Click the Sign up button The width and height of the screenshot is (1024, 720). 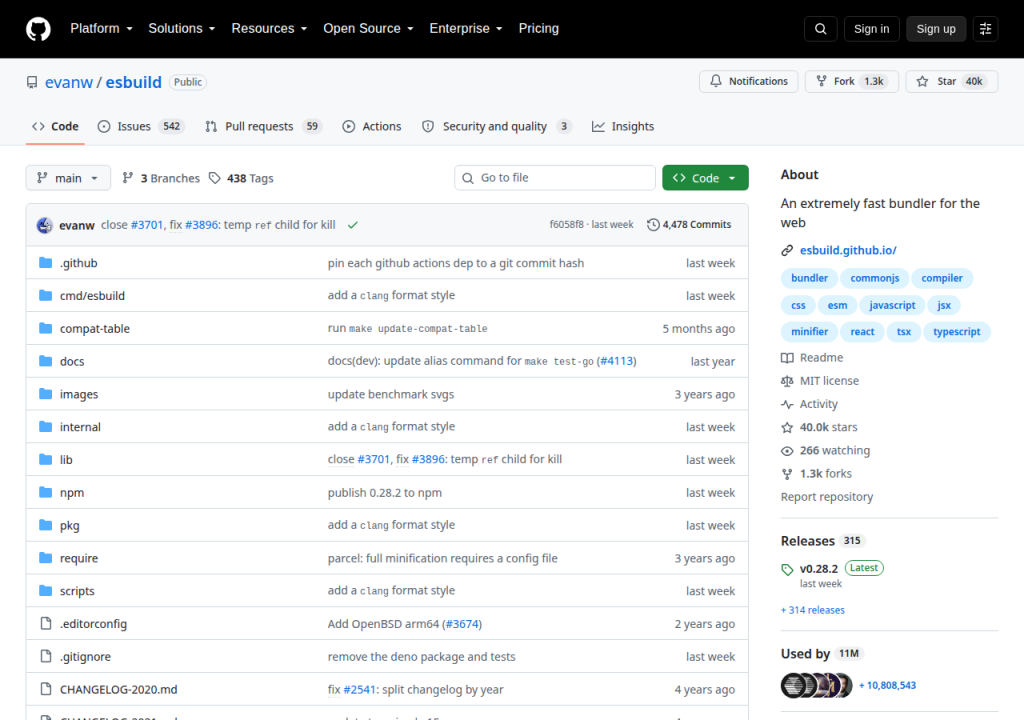click(x=936, y=29)
